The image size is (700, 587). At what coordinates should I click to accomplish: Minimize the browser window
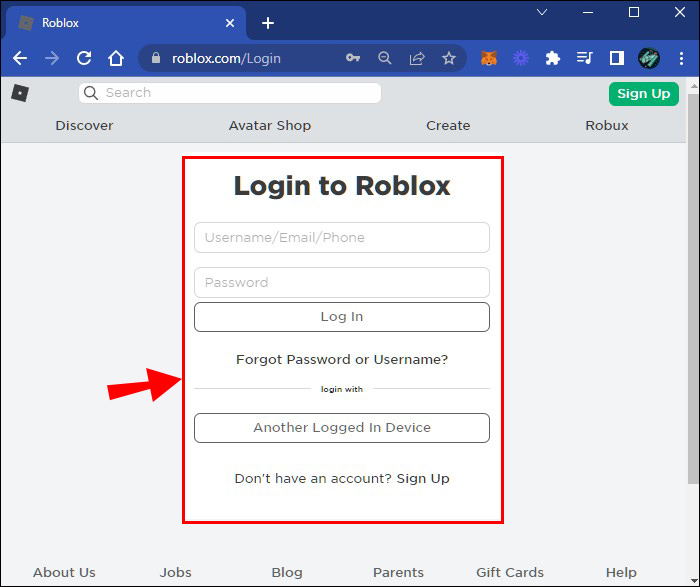[x=588, y=12]
